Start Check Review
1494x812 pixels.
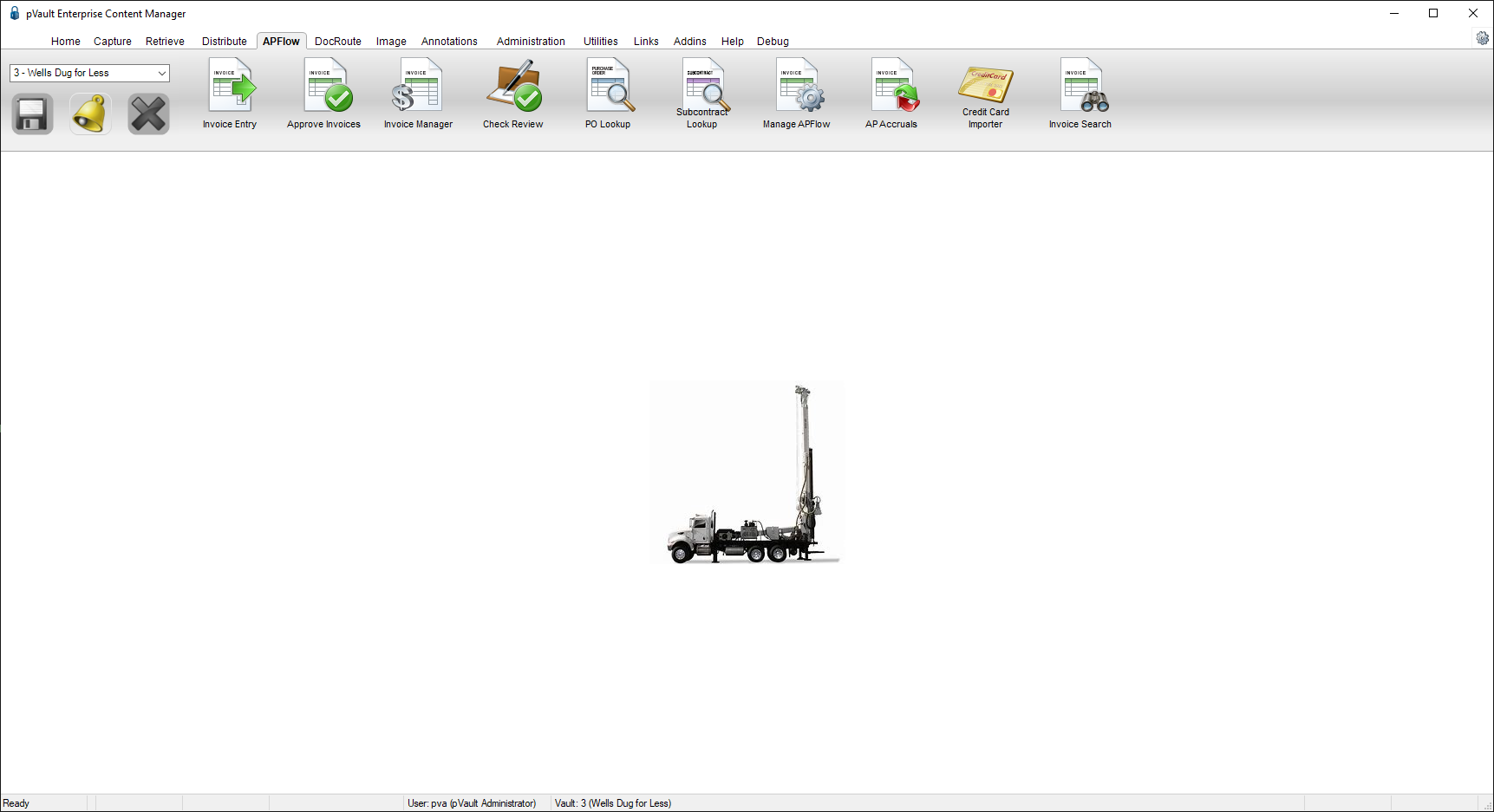pyautogui.click(x=512, y=94)
